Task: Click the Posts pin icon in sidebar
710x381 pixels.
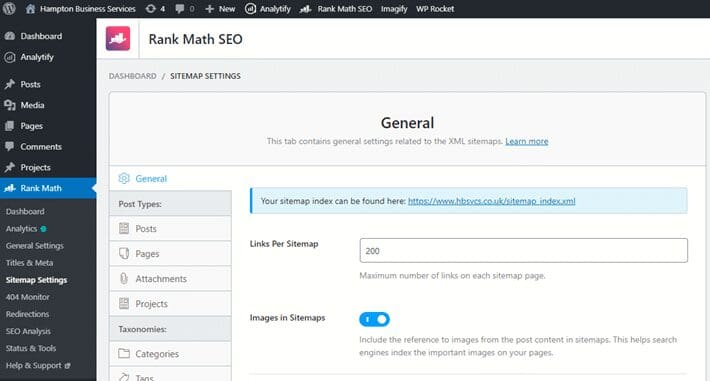Action: pos(10,84)
